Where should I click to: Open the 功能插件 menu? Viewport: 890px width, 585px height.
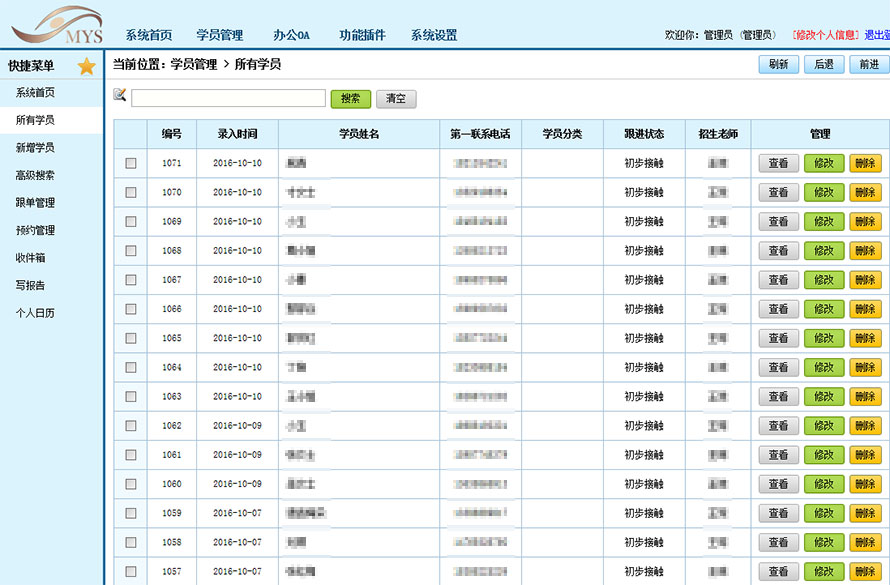pos(362,35)
